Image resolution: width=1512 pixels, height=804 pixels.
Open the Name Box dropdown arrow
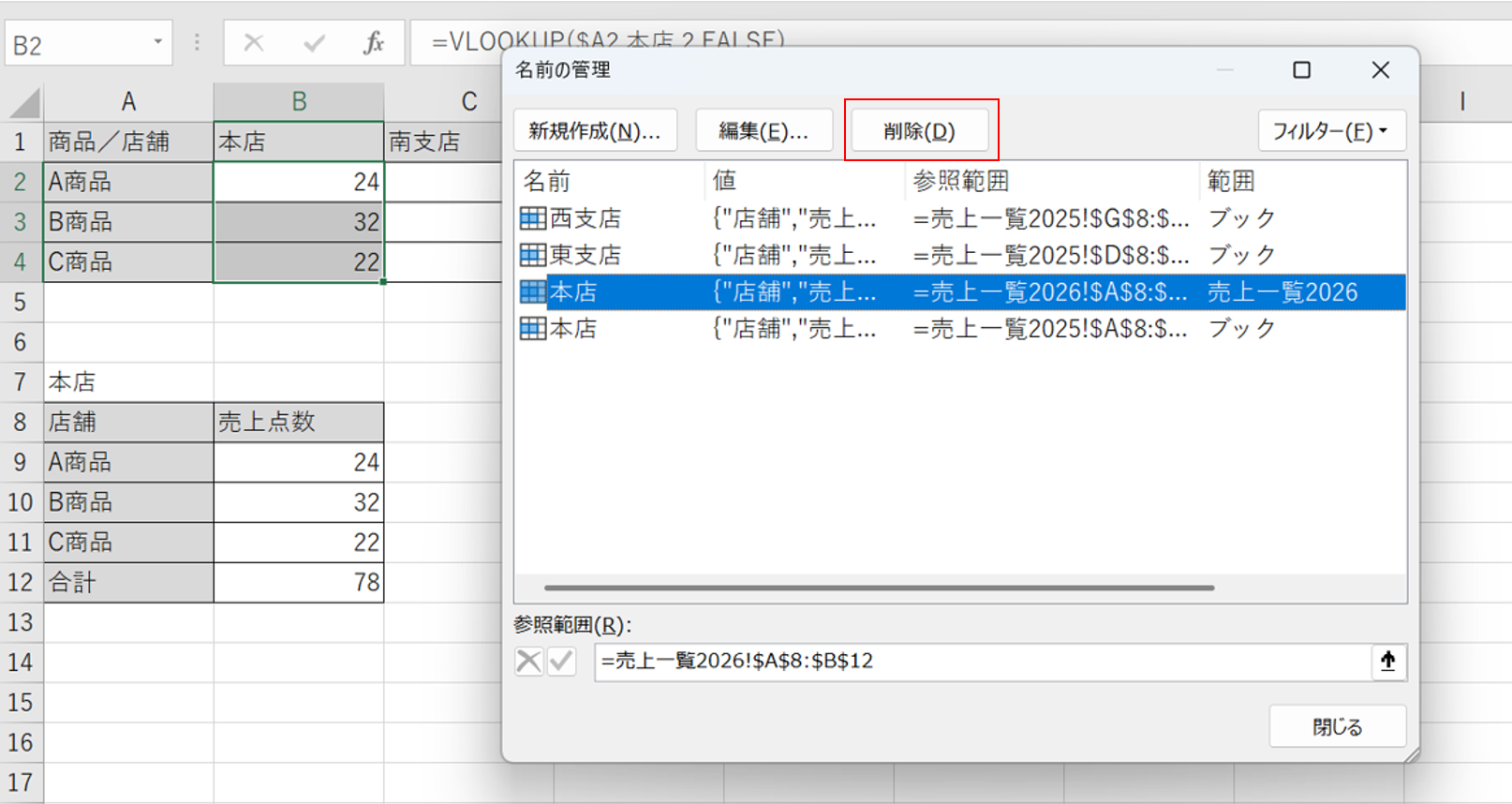[157, 42]
